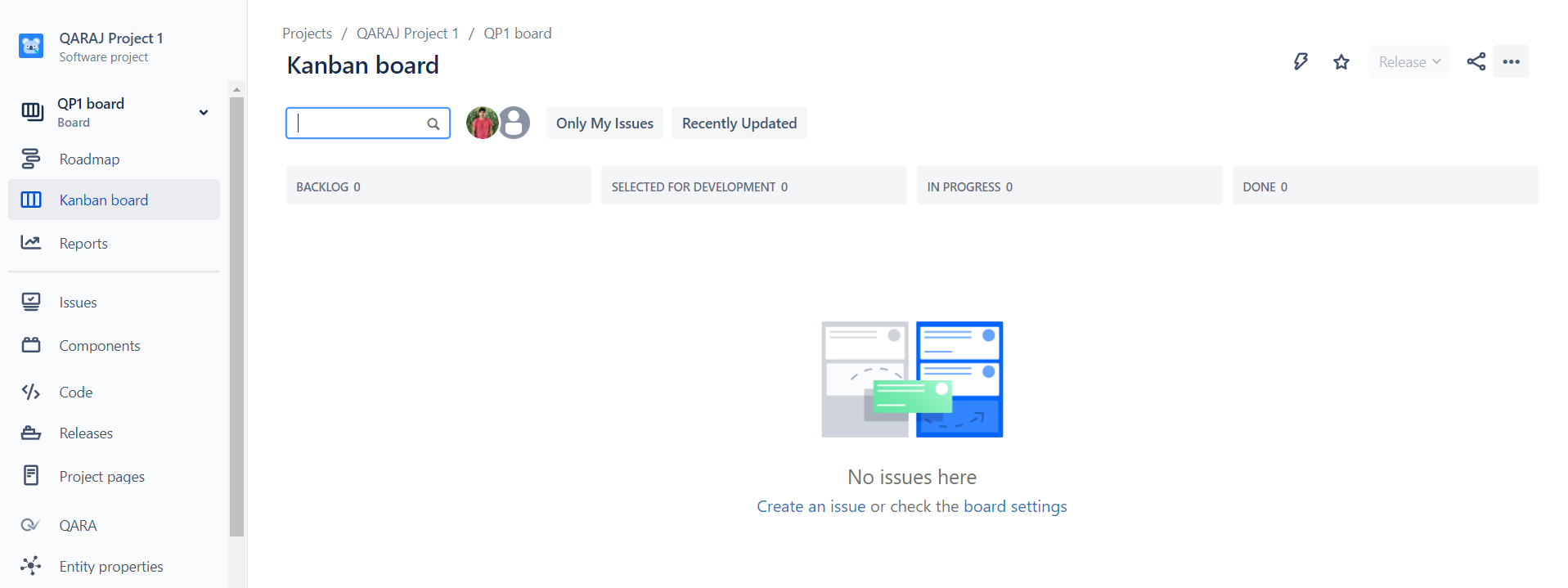Click the SELECTED FOR DEVELOPMENT column header

754,186
